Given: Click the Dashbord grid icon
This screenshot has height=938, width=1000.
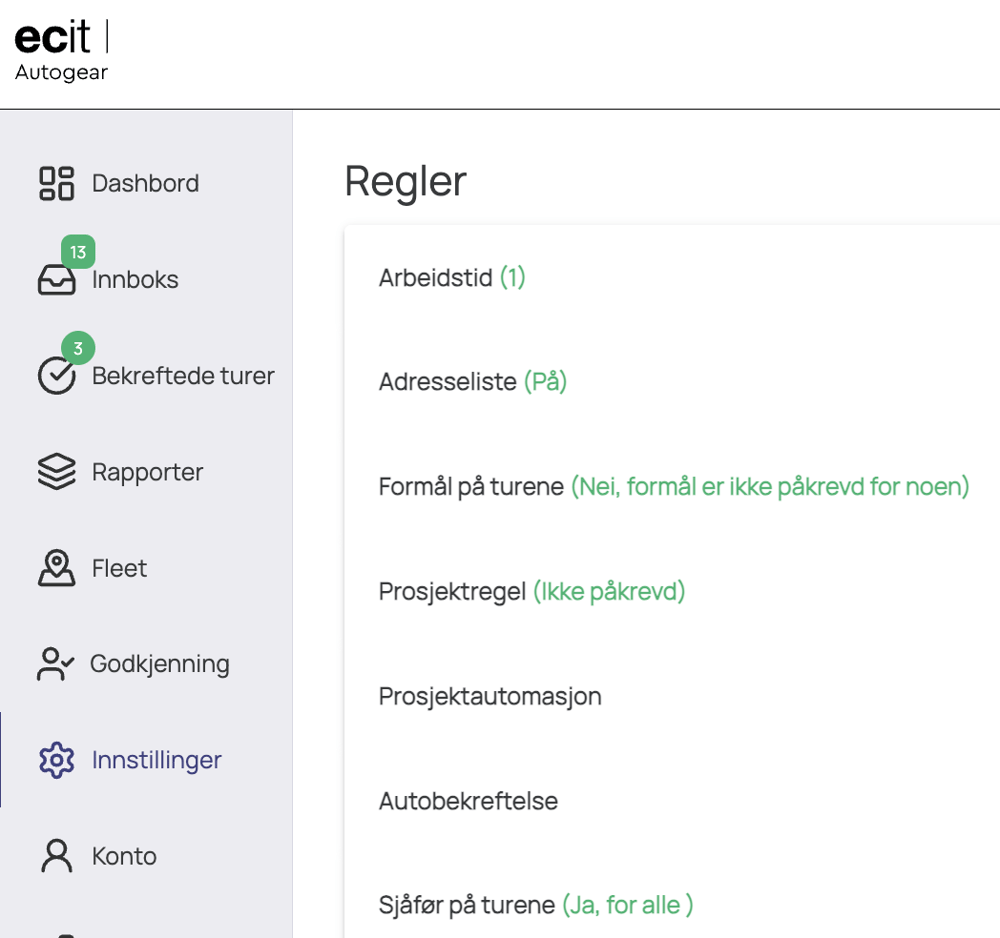Looking at the screenshot, I should (57, 183).
